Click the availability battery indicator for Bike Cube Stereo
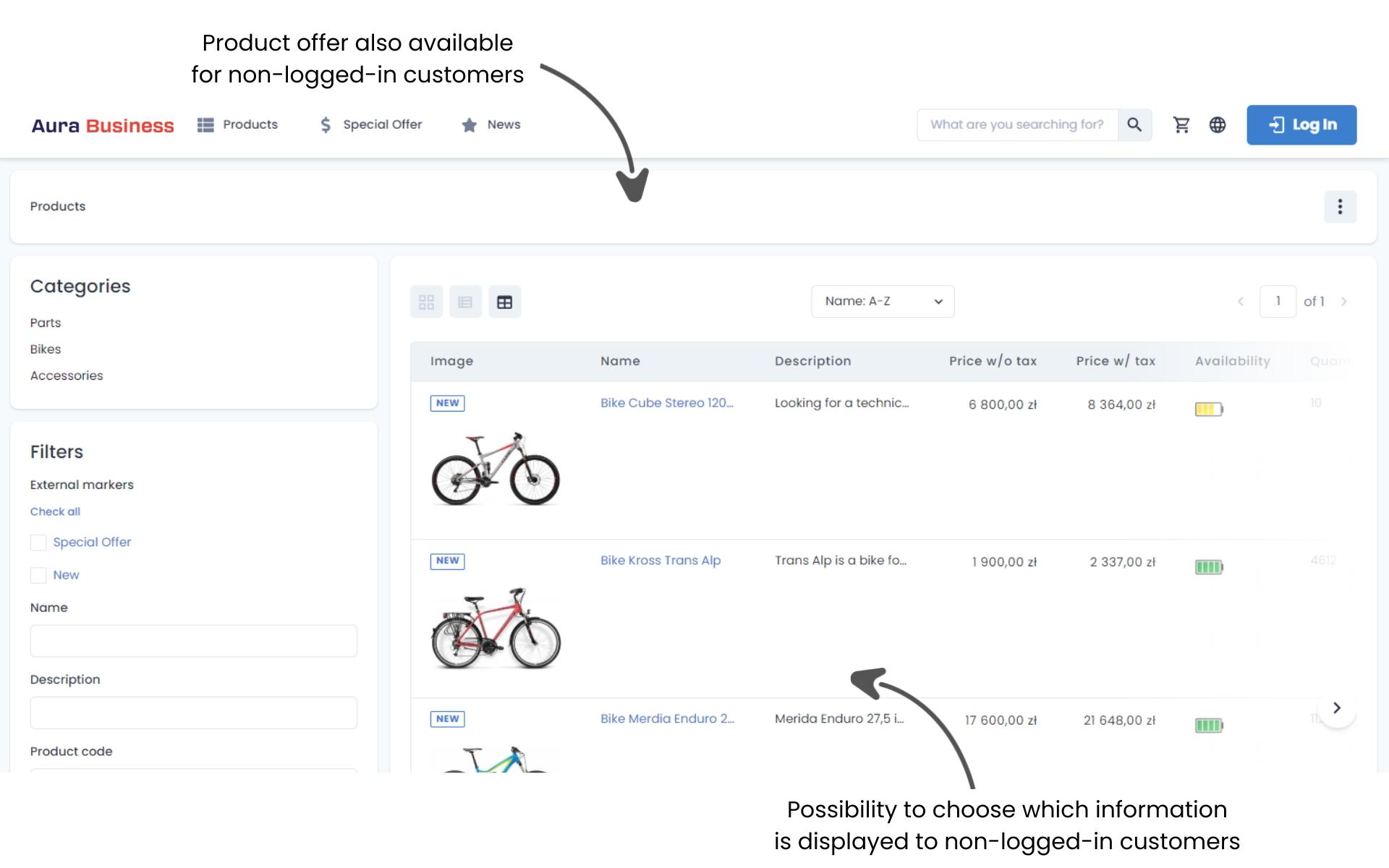The image size is (1389, 868). click(1209, 408)
